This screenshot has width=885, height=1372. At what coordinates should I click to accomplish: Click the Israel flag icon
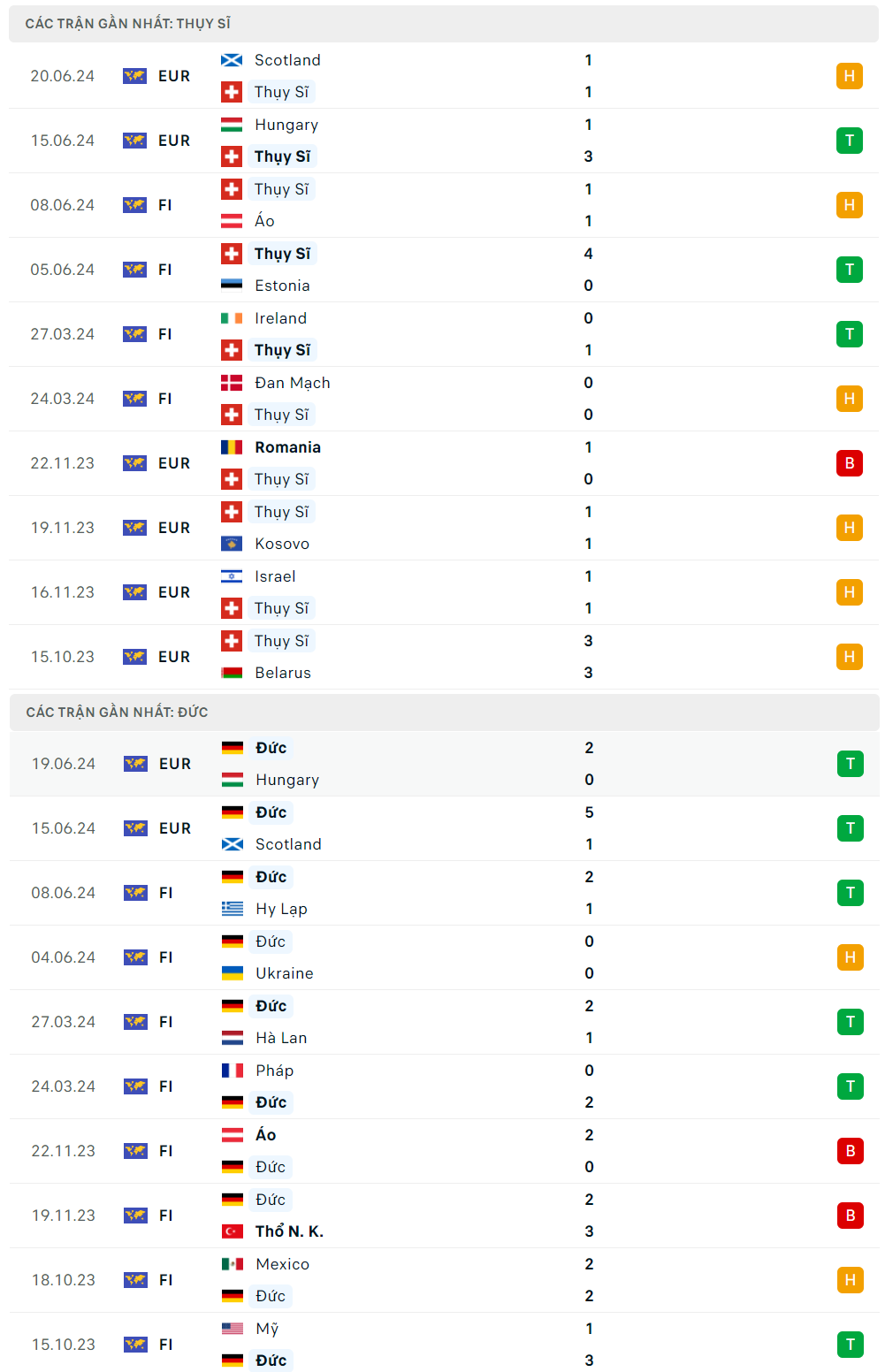[x=232, y=576]
